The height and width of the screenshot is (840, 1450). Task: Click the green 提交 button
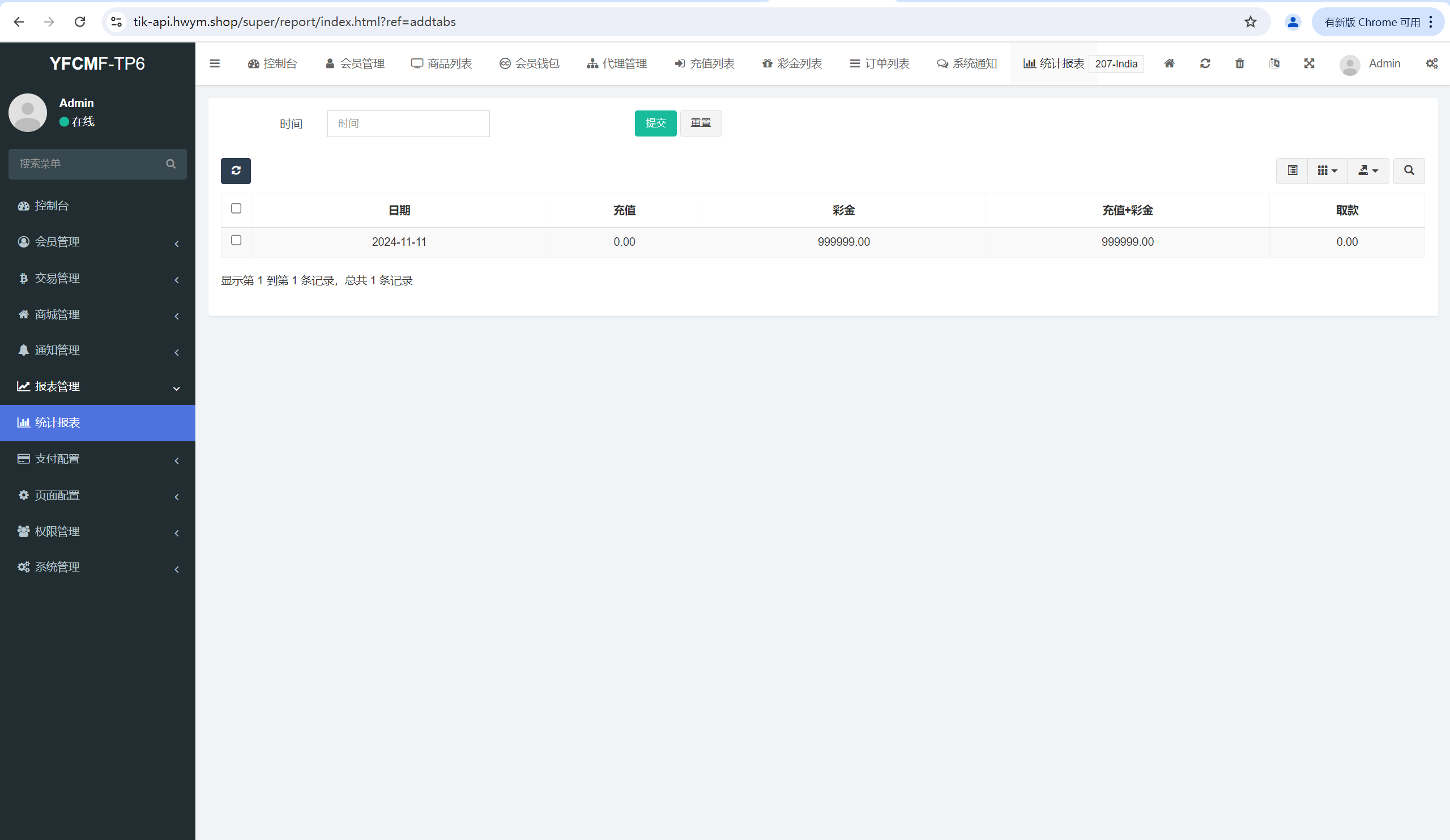point(655,123)
